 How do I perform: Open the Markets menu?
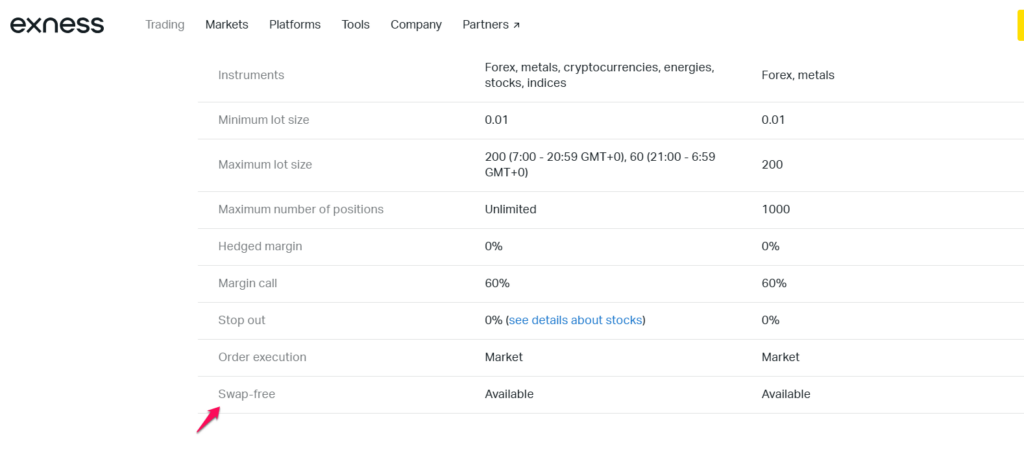tap(227, 25)
